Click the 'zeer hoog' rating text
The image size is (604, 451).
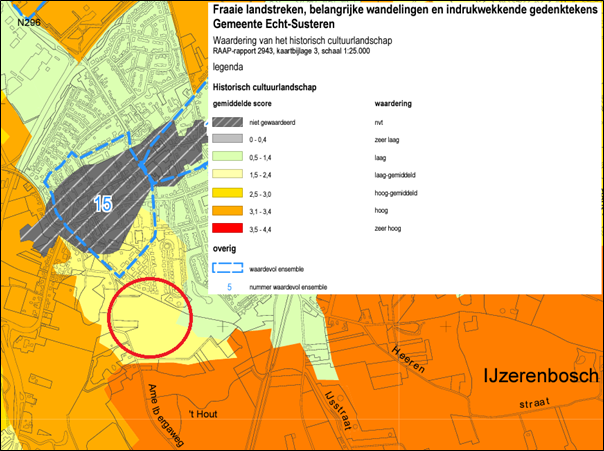(x=388, y=228)
